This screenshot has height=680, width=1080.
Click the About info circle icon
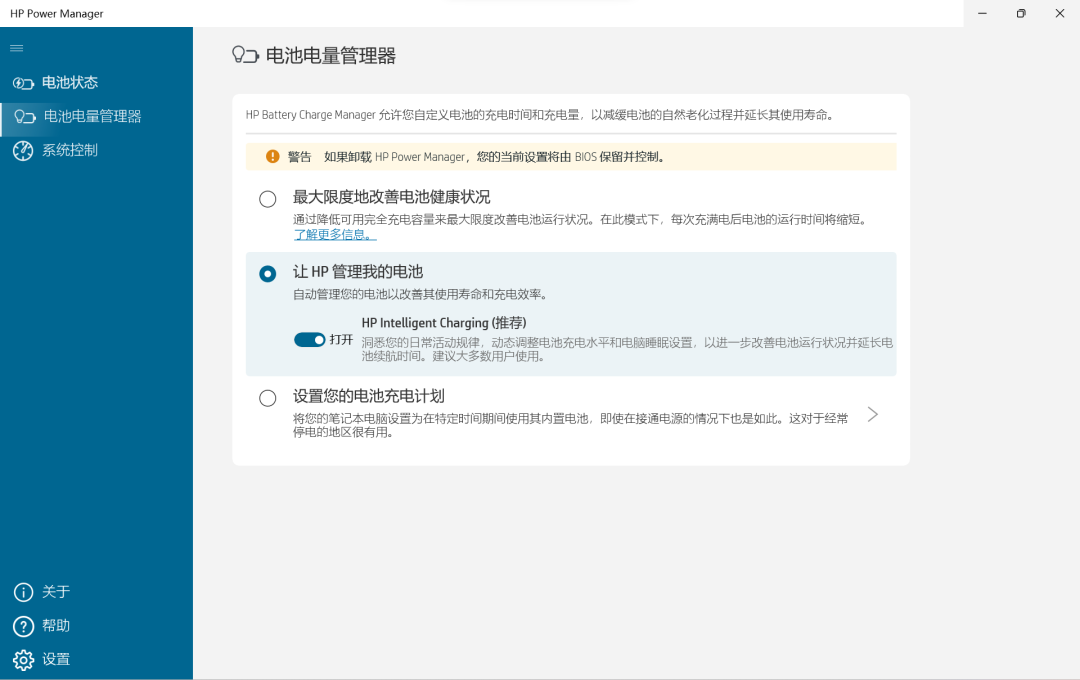tap(23, 592)
